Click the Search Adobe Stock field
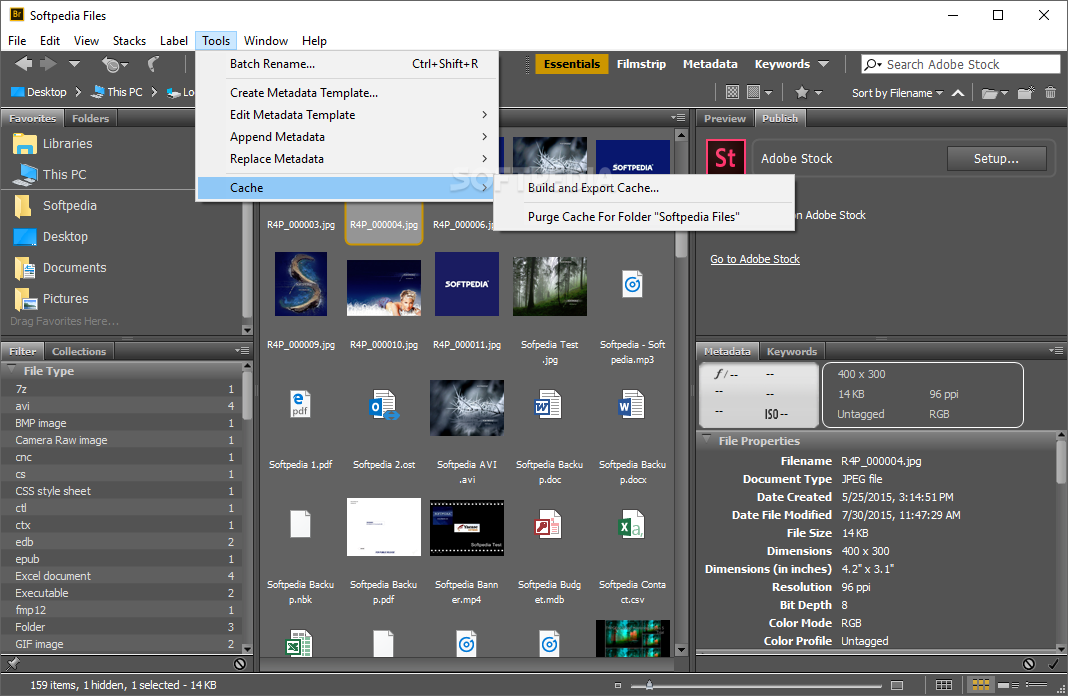Screen dimensions: 1068x696 click(x=960, y=64)
